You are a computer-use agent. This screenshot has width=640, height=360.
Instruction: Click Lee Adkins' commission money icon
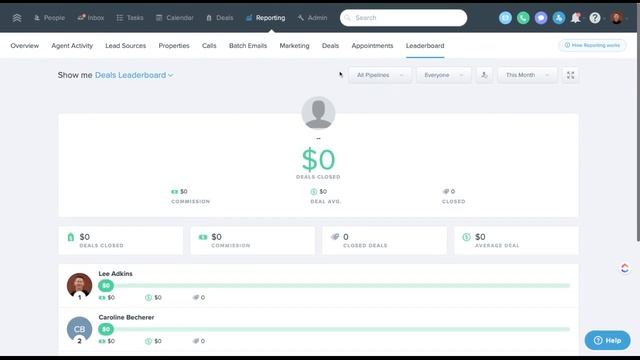click(102, 298)
